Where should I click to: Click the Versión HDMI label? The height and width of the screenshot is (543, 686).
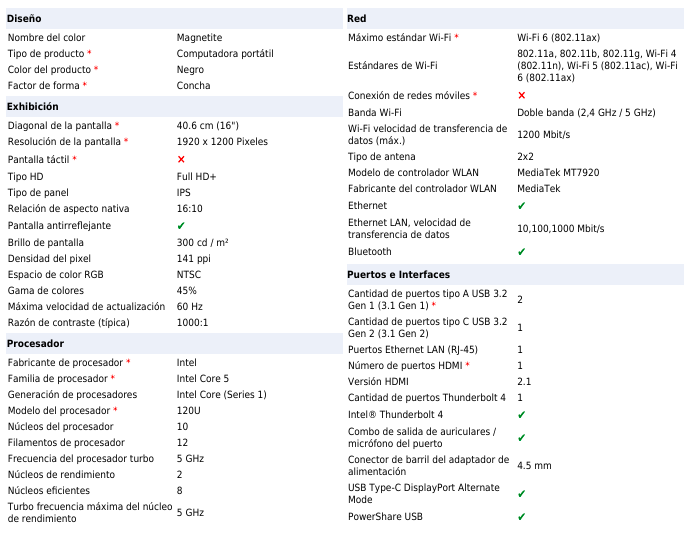(378, 382)
